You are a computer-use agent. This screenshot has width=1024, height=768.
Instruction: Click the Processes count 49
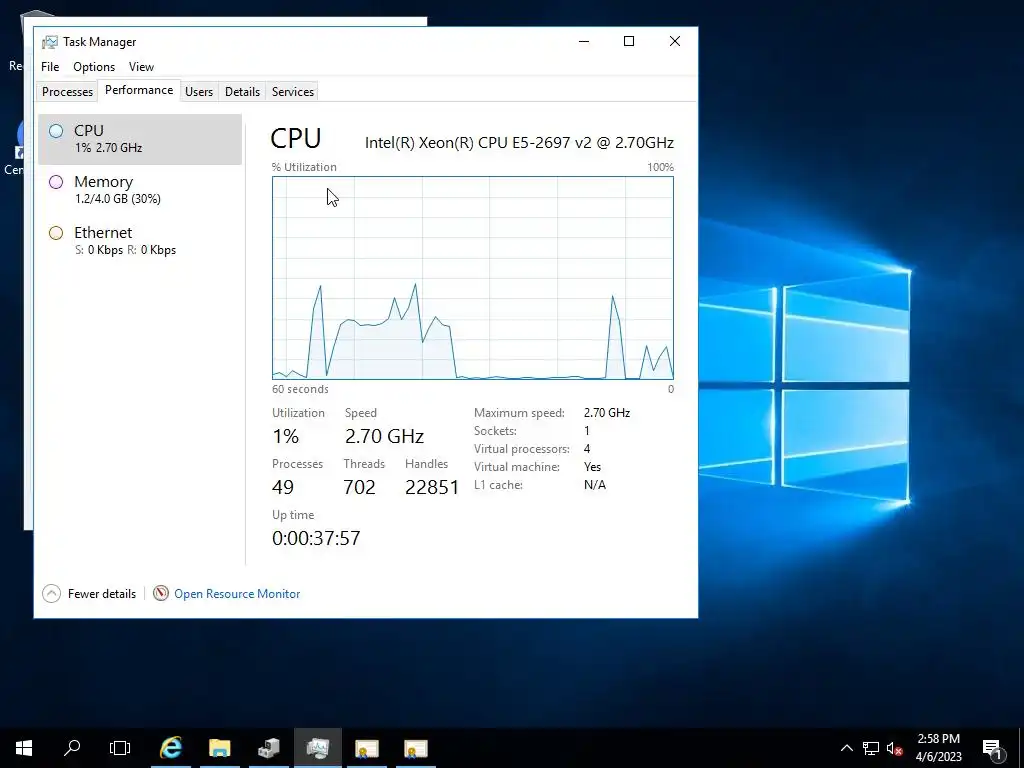point(283,487)
